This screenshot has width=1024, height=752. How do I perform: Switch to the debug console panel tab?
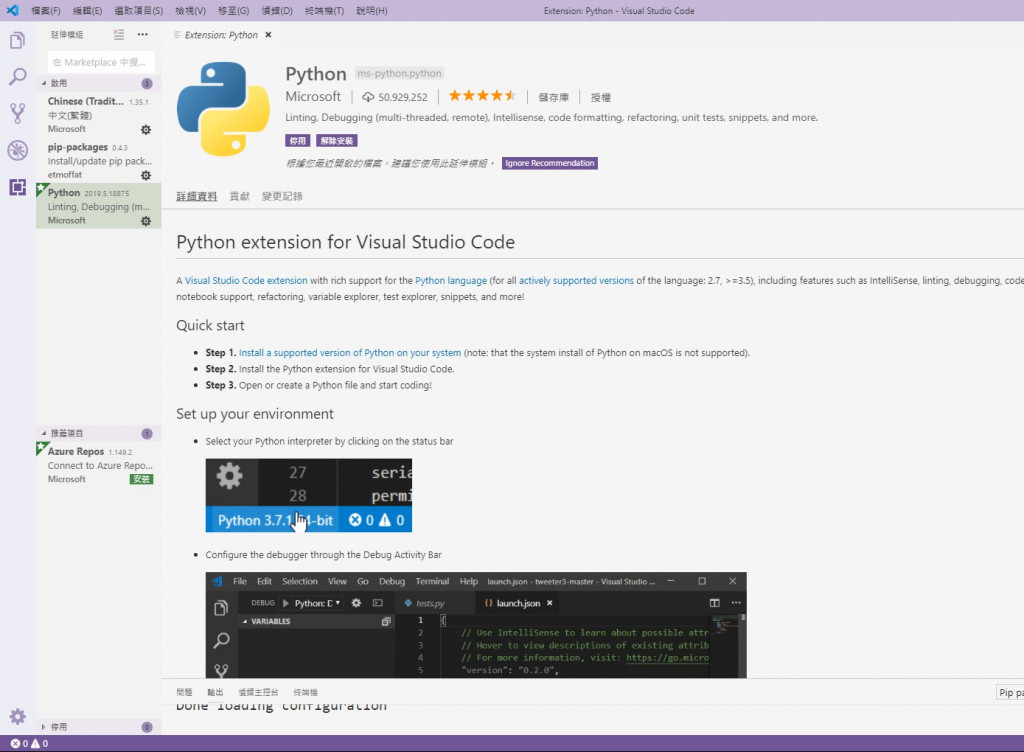[x=258, y=692]
